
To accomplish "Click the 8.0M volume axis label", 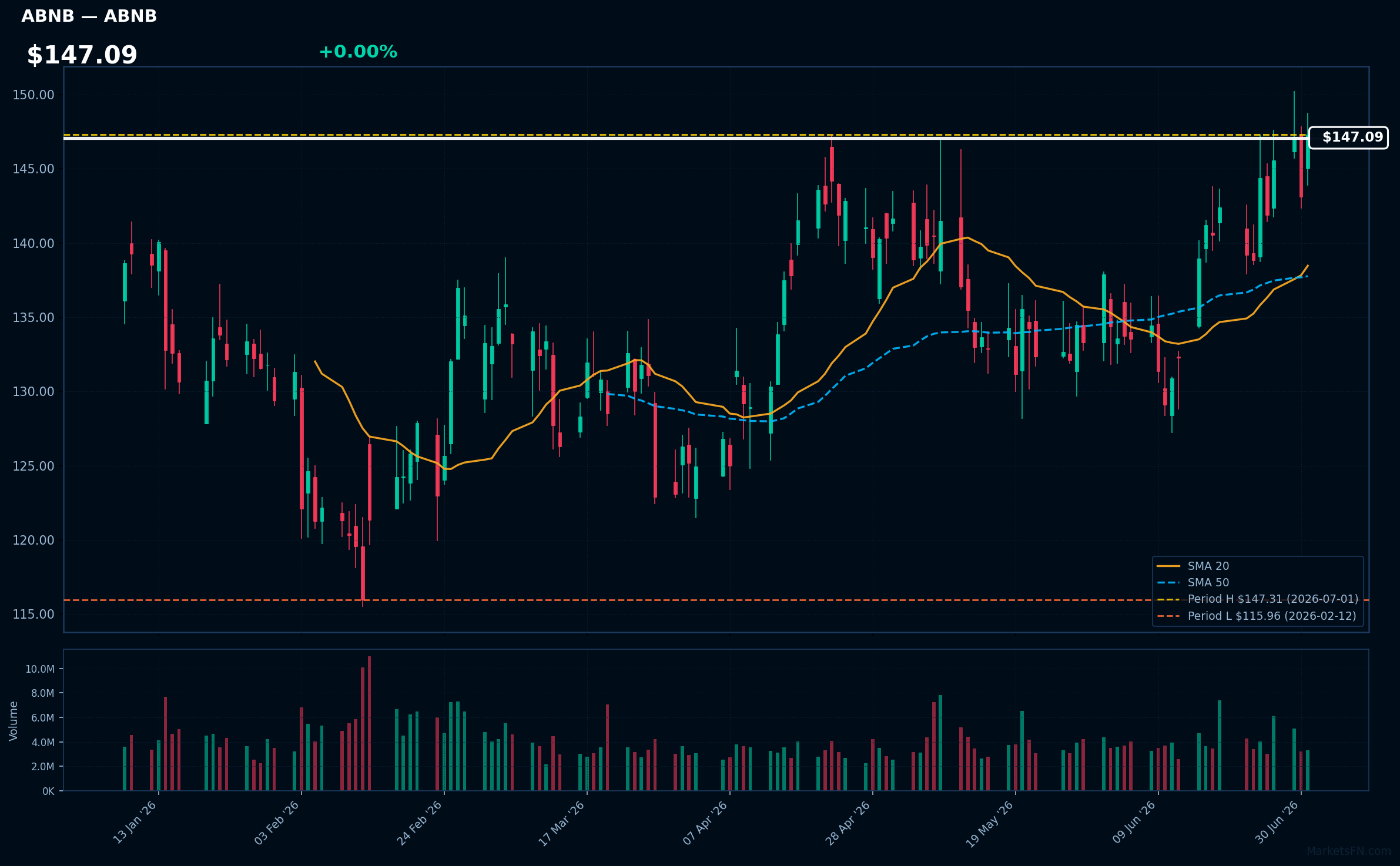I will (x=42, y=693).
